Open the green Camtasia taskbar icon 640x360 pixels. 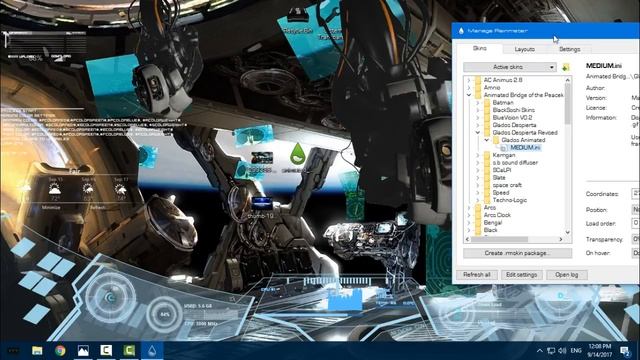click(x=129, y=351)
